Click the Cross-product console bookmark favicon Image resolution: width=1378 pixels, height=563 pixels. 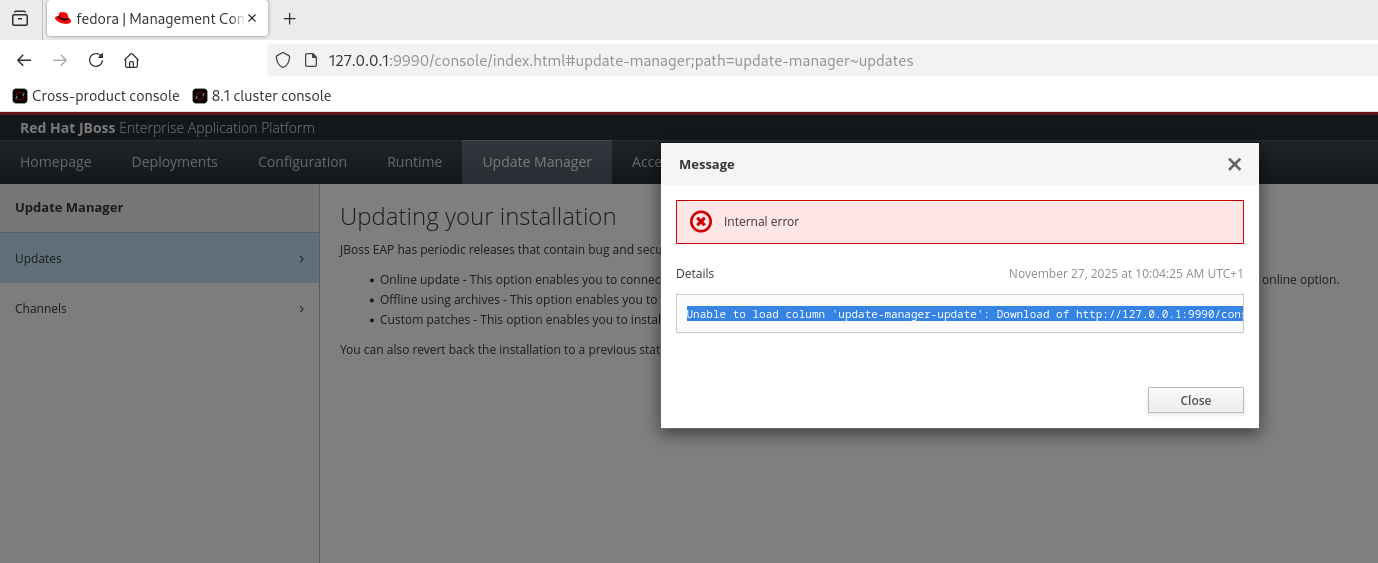[20, 96]
